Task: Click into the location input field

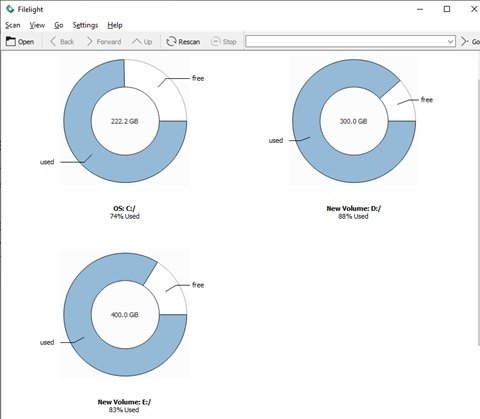Action: tap(346, 42)
